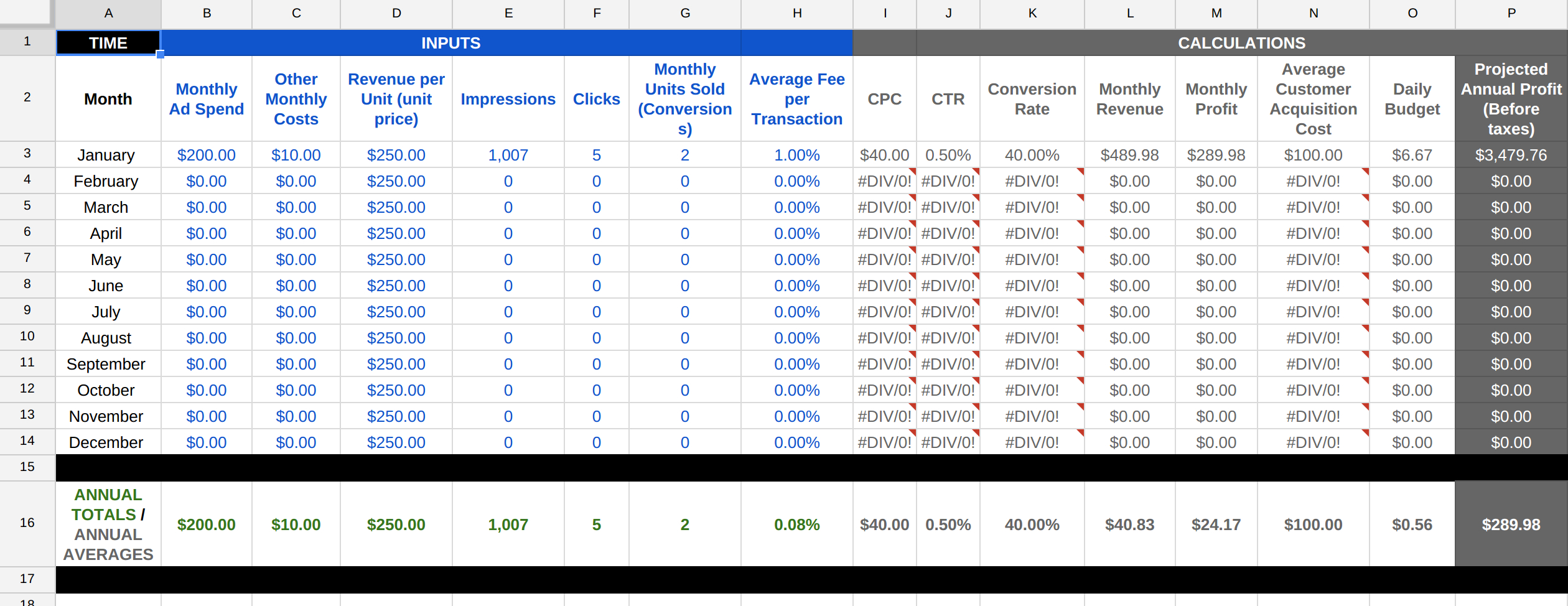Click the gray CALCULATIONS header band

coord(1241,43)
